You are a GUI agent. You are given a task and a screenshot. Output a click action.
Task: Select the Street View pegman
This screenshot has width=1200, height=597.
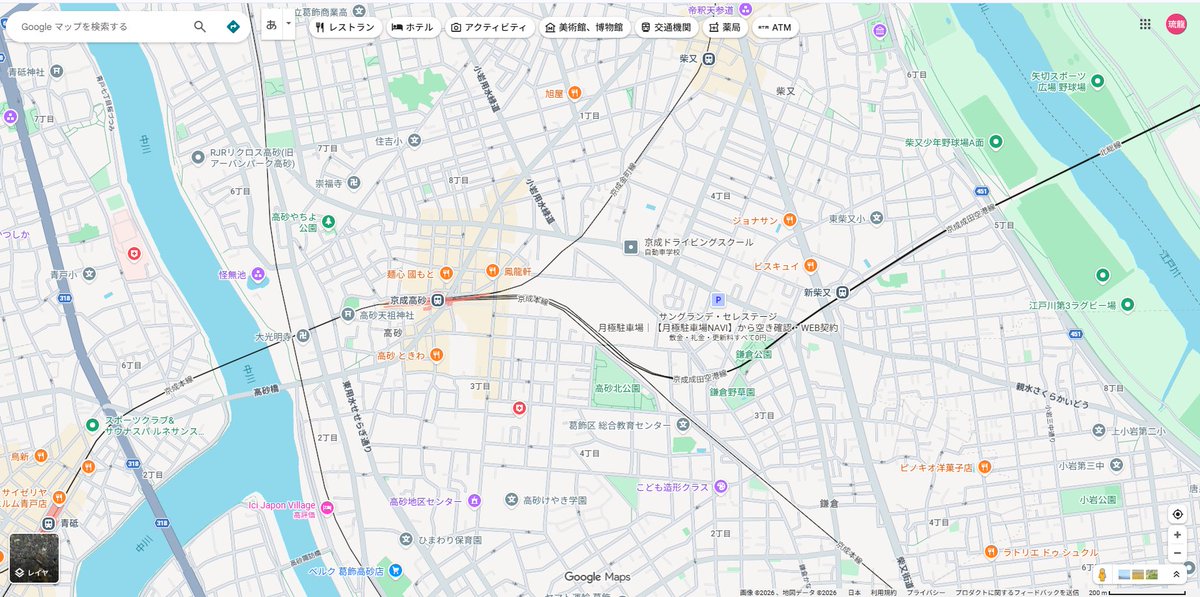click(x=1102, y=575)
